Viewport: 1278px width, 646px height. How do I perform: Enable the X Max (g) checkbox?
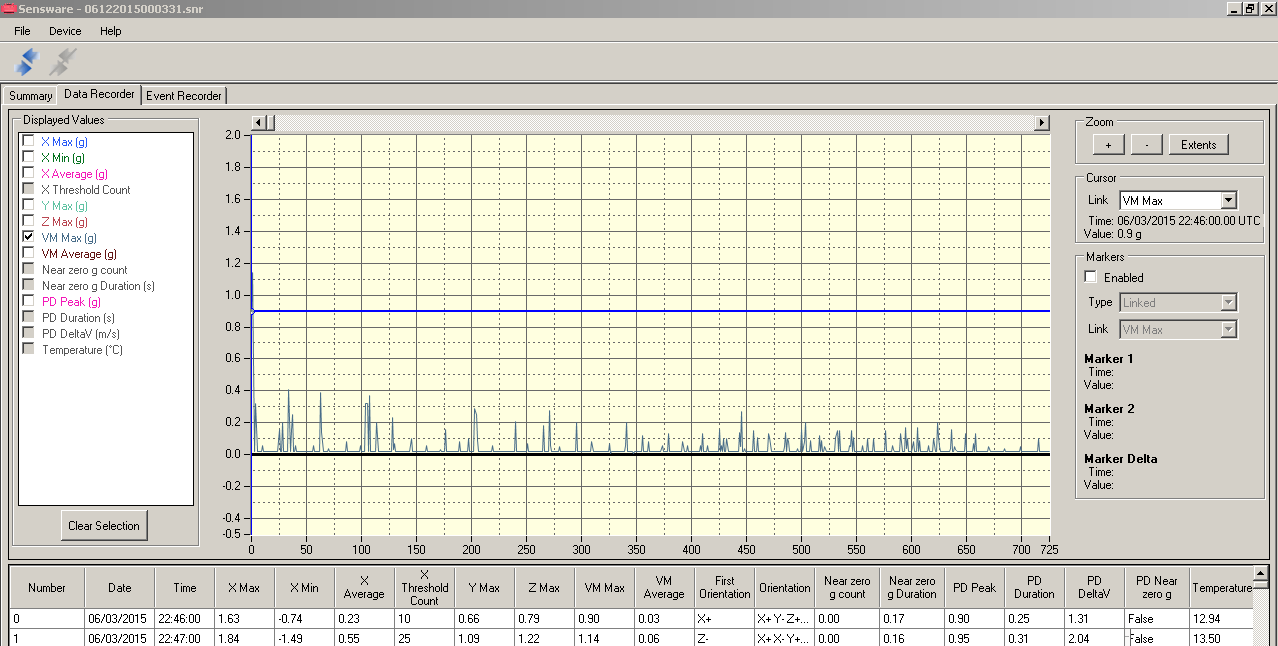pyautogui.click(x=29, y=141)
